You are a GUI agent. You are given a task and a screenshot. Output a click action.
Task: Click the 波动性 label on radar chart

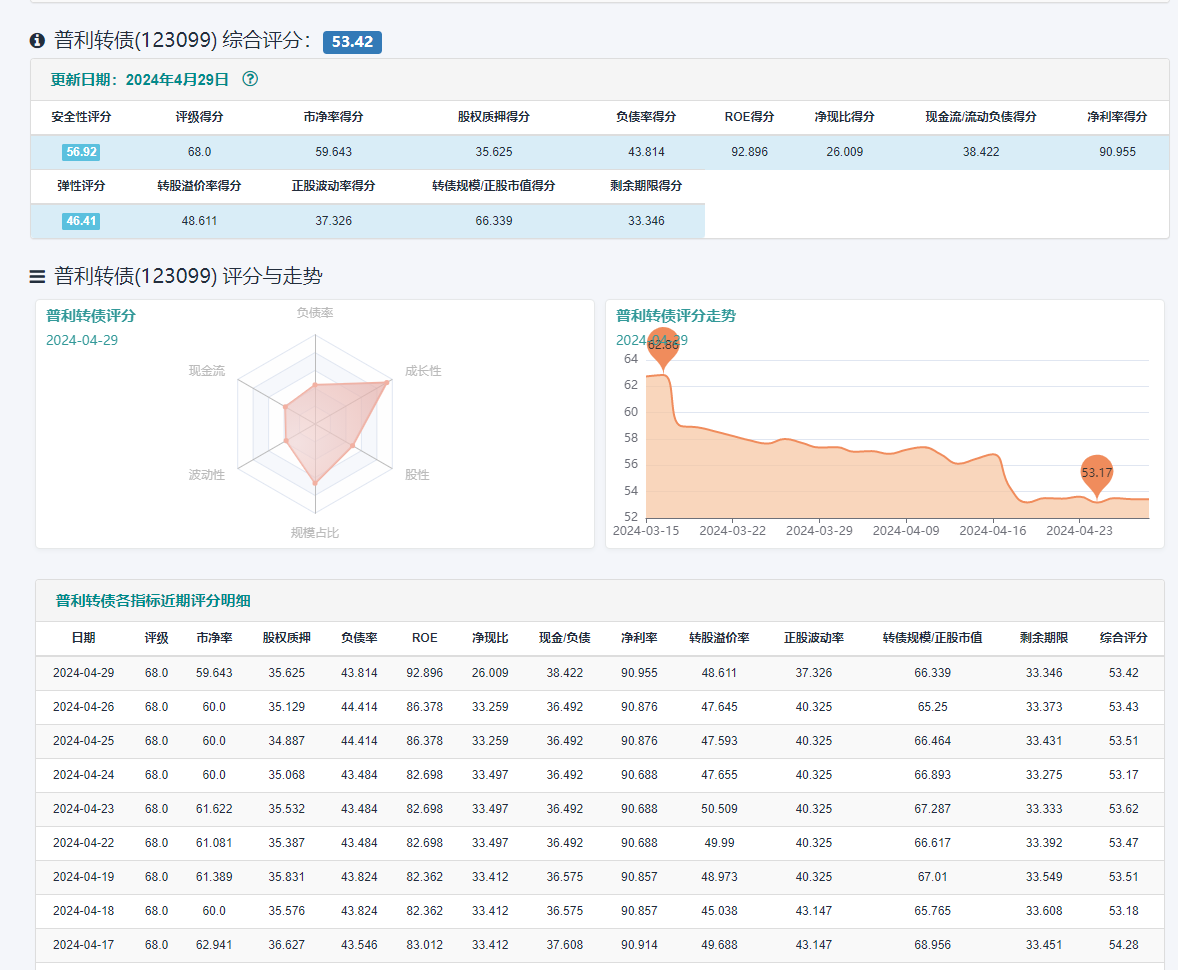(x=207, y=475)
